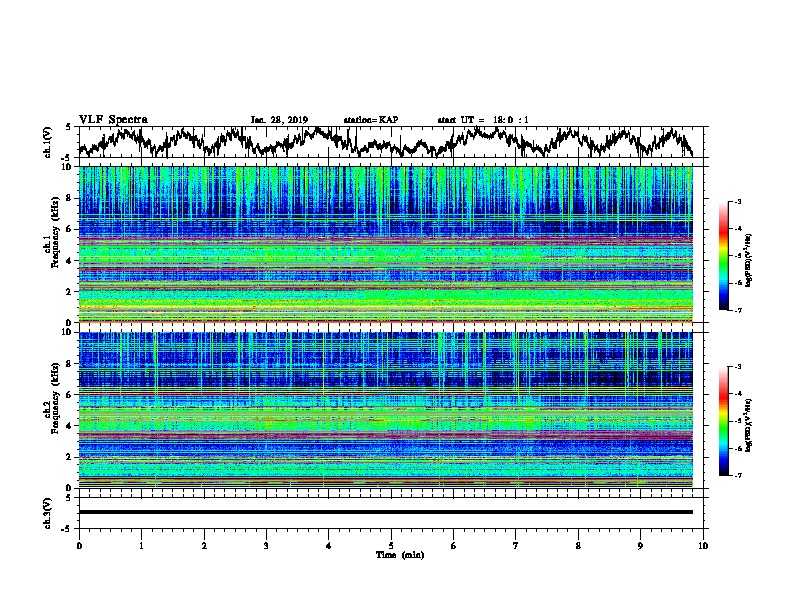Click the 'VLF Spectra' title text
The height and width of the screenshot is (612, 792).
[x=113, y=120]
